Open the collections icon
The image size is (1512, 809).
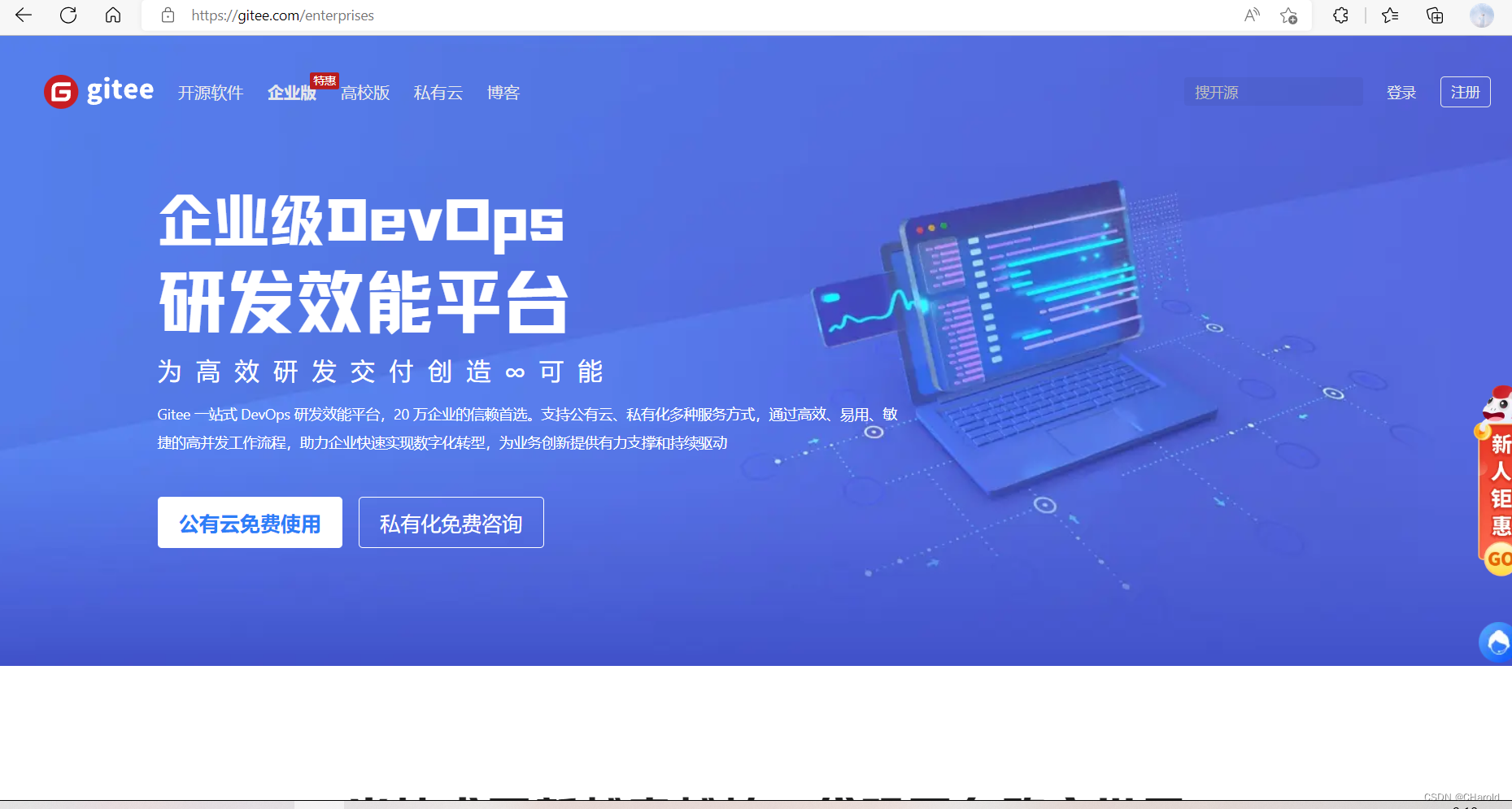pyautogui.click(x=1435, y=15)
